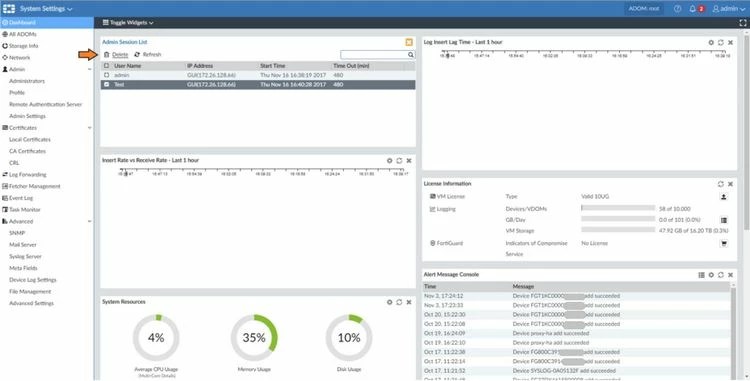The image size is (750, 381).
Task: Refresh the System Resources widget
Action: 399,302
